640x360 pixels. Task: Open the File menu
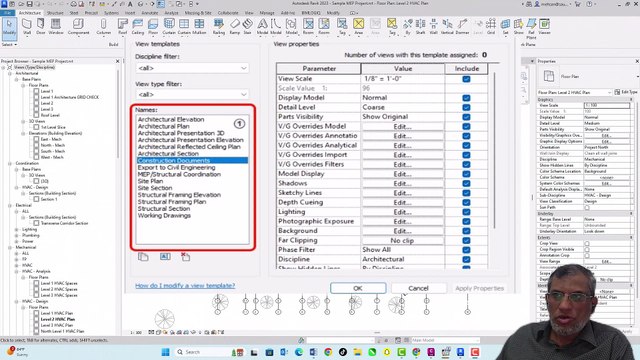7,13
